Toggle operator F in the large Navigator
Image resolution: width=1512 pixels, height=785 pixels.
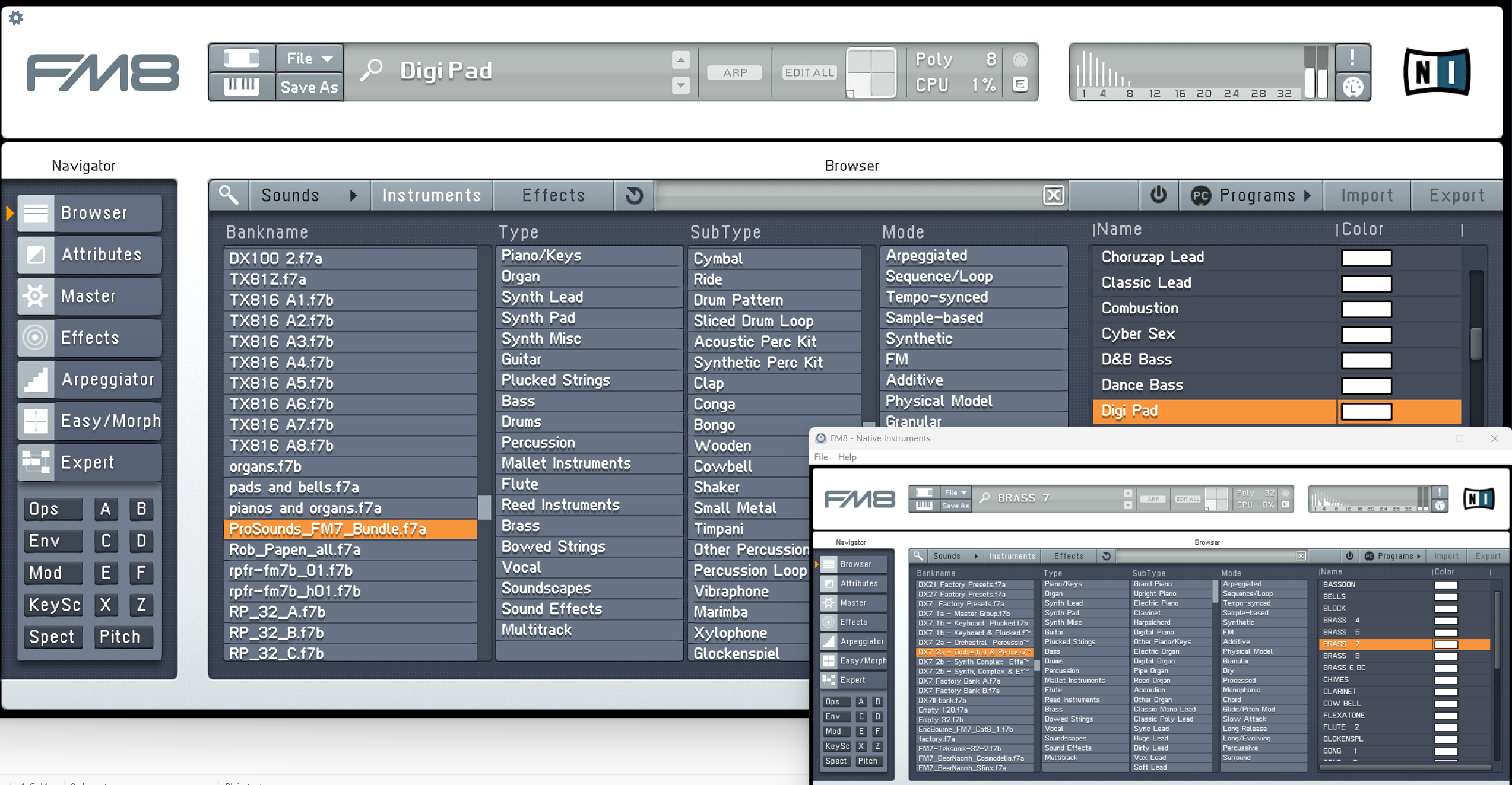[141, 573]
